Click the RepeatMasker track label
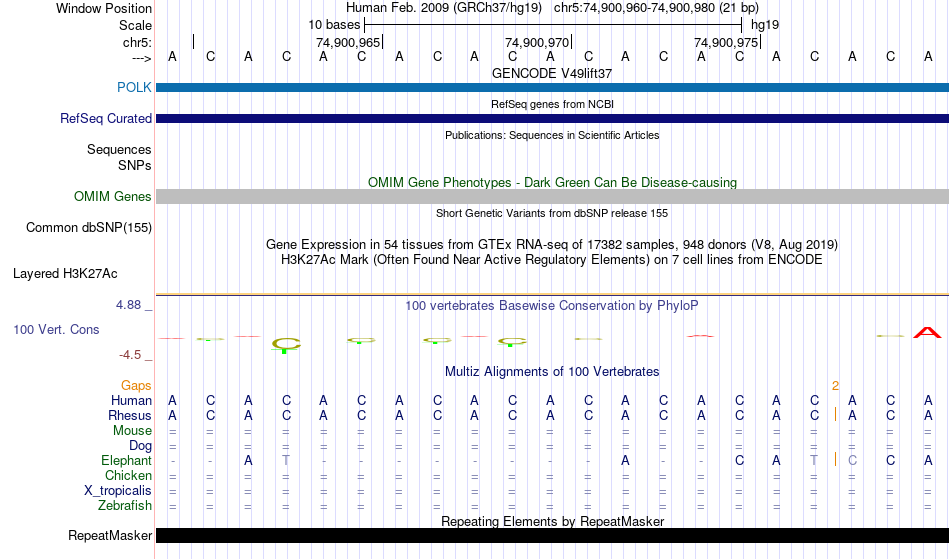 [110, 535]
